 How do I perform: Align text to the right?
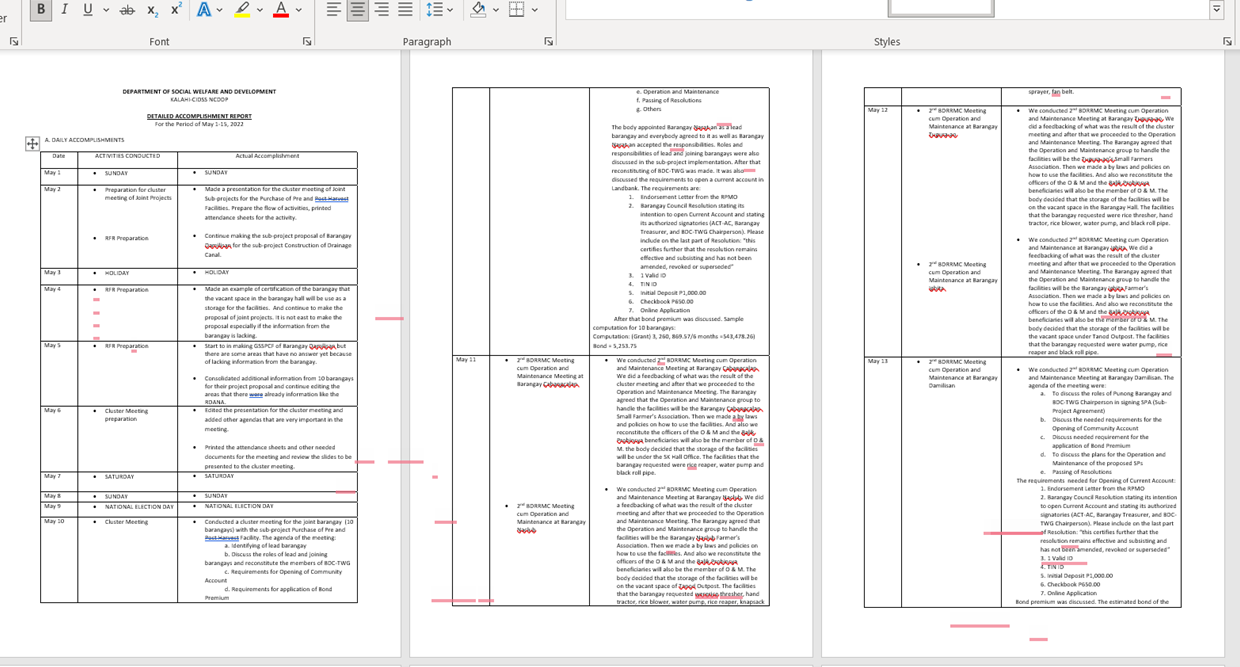click(x=381, y=9)
